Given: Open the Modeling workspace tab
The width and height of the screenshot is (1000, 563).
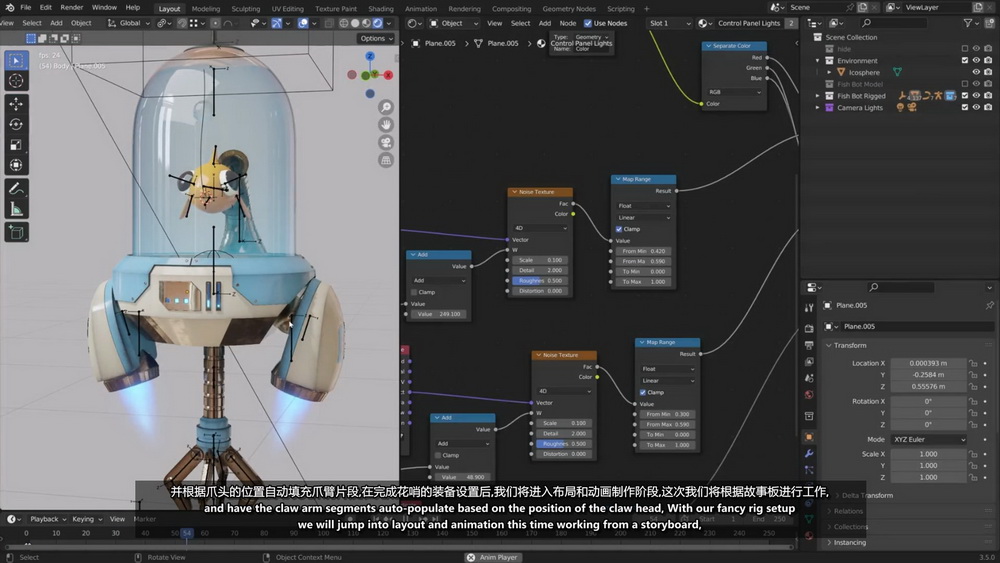Looking at the screenshot, I should (205, 8).
